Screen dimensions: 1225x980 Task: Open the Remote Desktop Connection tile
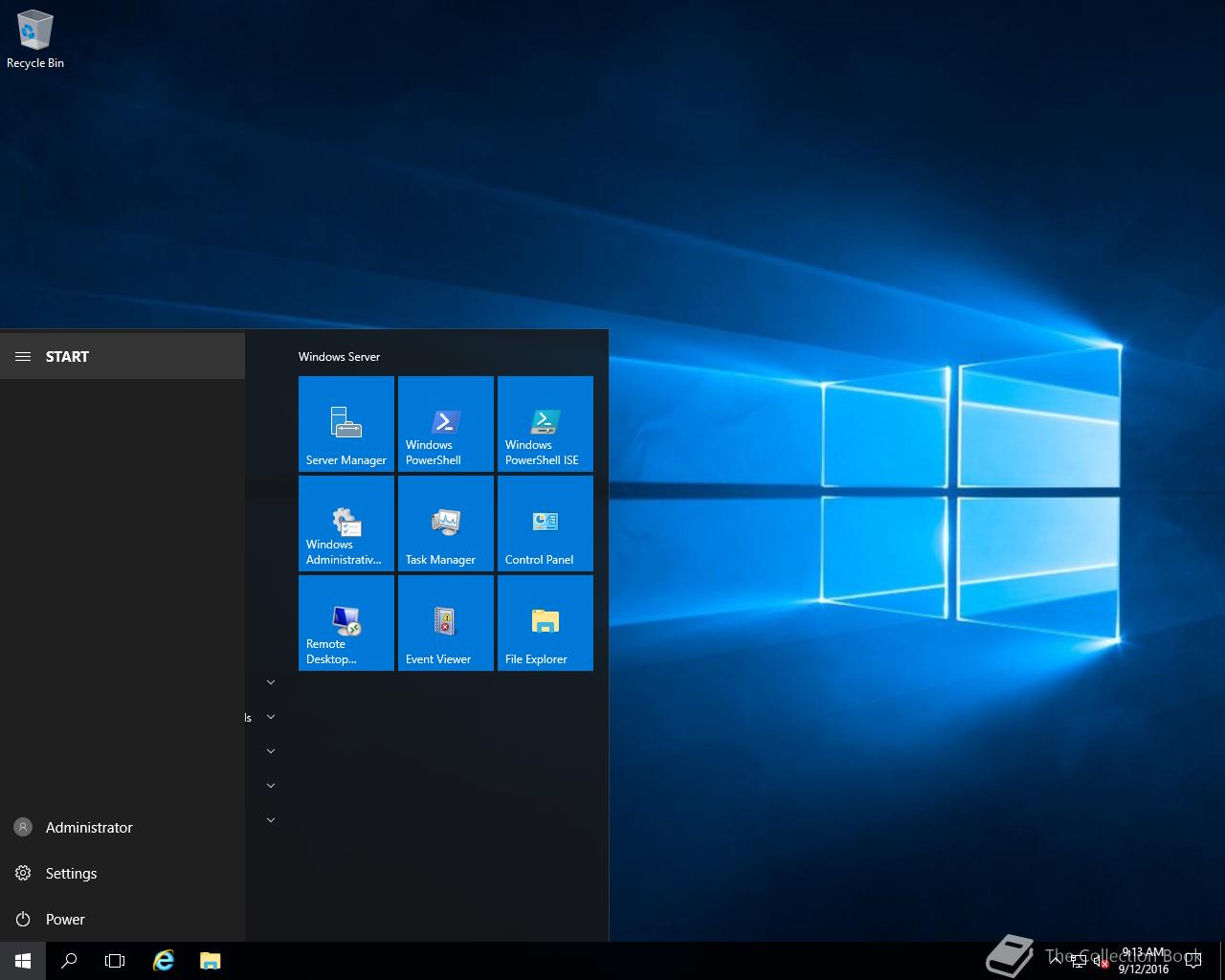346,623
